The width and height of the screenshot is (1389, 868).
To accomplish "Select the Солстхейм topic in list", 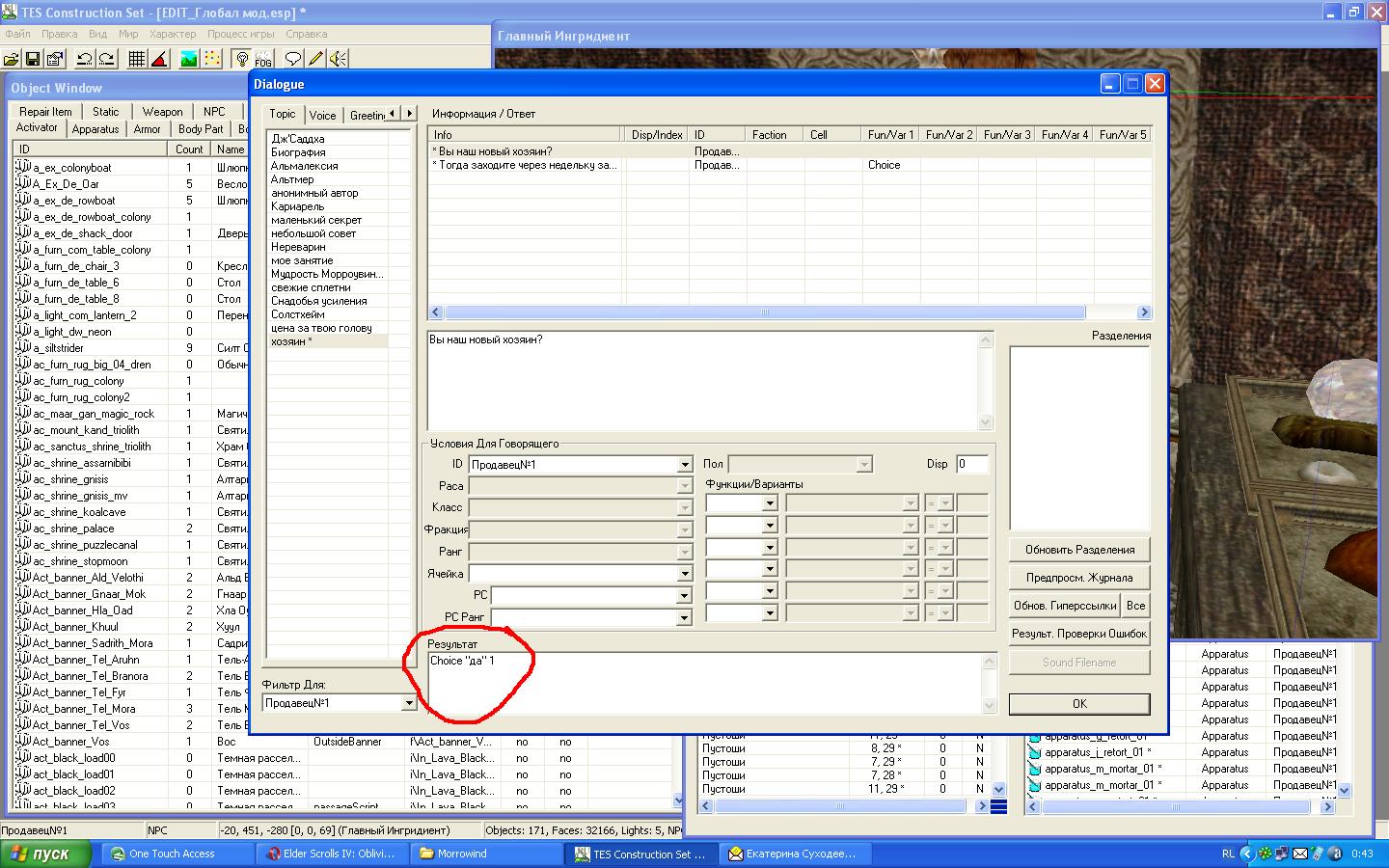I will (x=298, y=314).
